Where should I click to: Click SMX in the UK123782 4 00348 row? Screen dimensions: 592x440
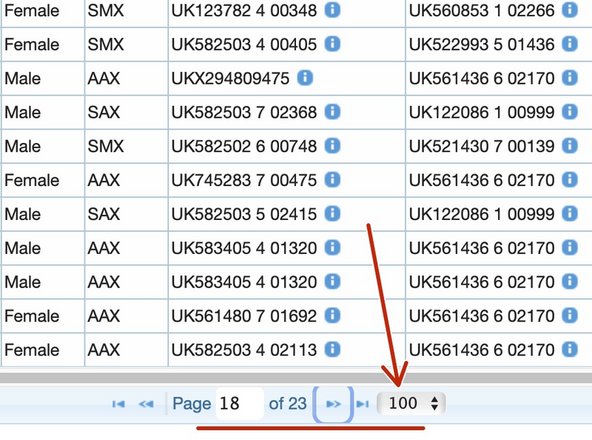click(x=106, y=11)
